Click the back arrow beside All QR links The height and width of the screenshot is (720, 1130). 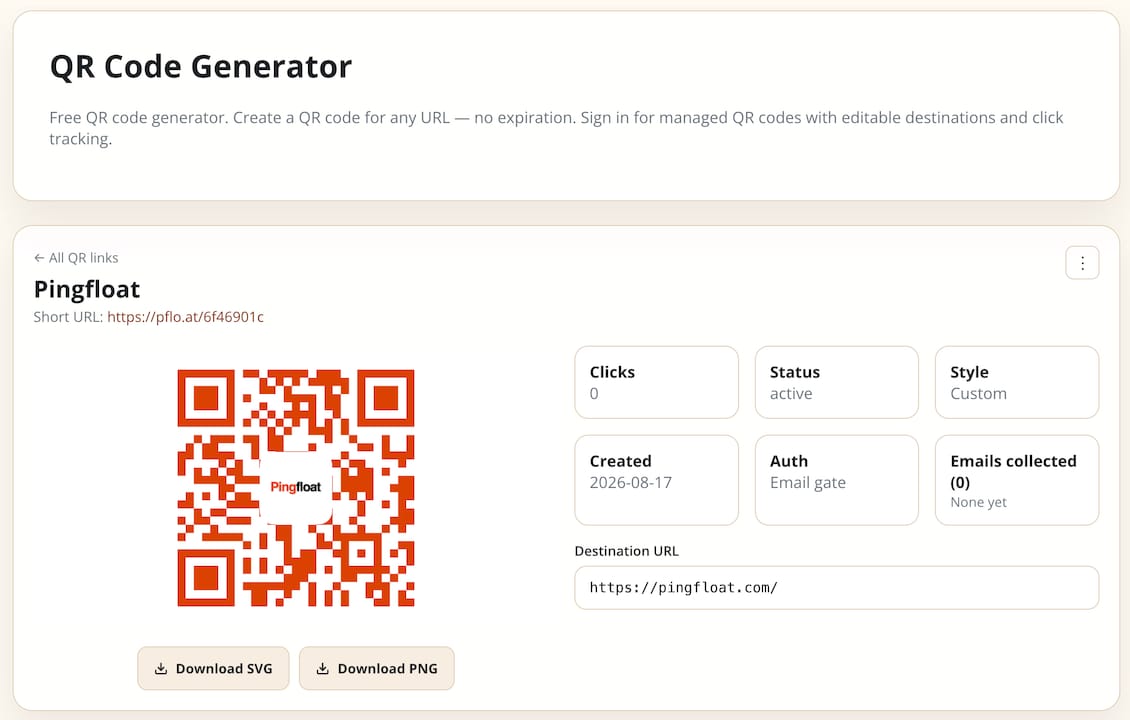click(39, 258)
